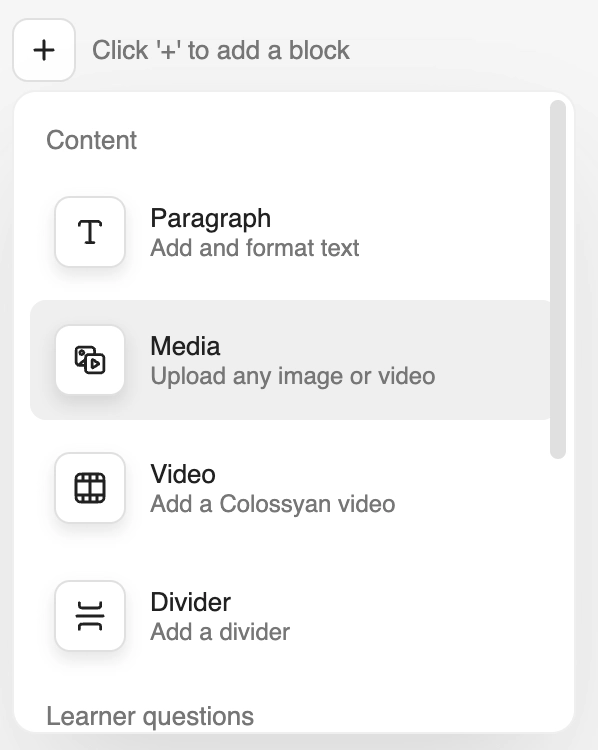Click the Media image-video icon

coord(90,360)
